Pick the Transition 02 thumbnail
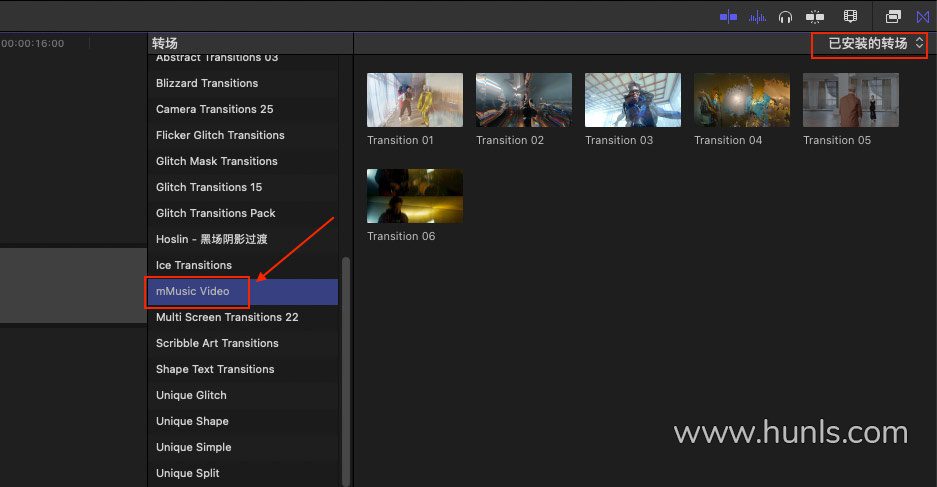 (x=523, y=100)
